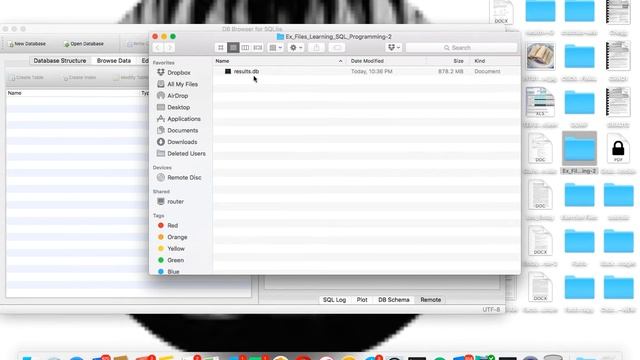This screenshot has height=360, width=640.
Task: Switch to Browse Data tab
Action: [x=113, y=60]
